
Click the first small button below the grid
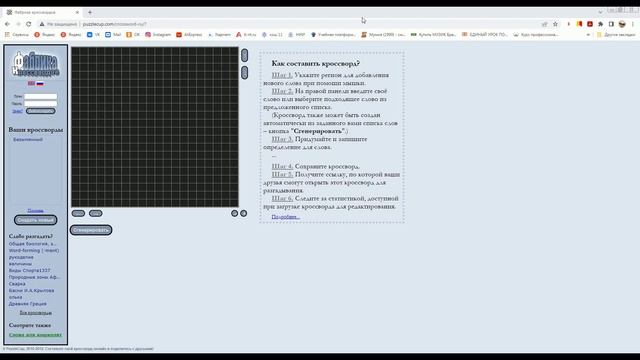tap(78, 213)
